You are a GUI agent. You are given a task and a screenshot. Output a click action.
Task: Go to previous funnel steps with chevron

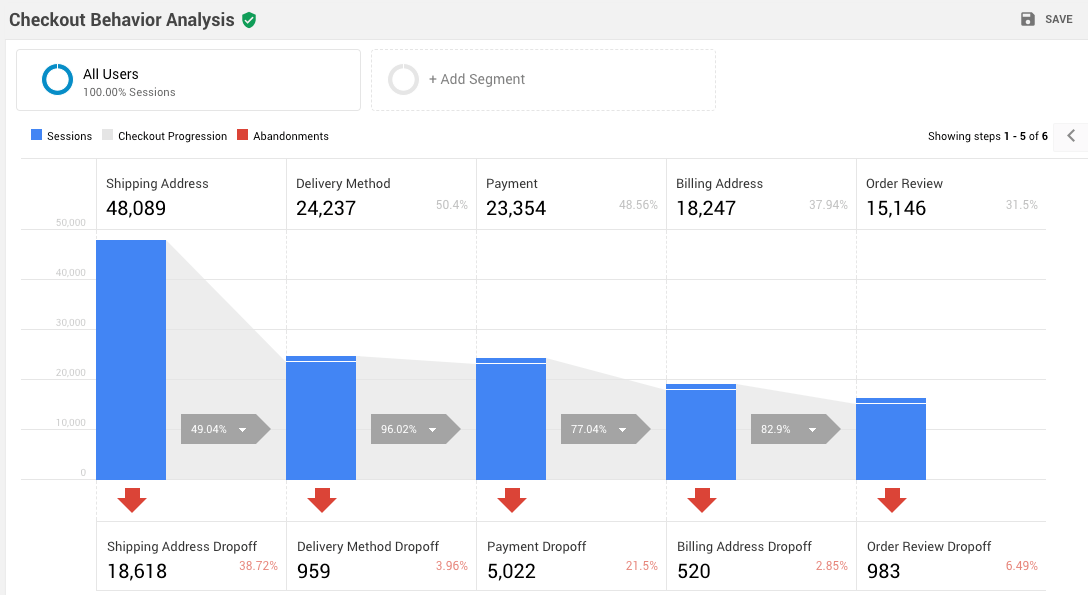1071,136
